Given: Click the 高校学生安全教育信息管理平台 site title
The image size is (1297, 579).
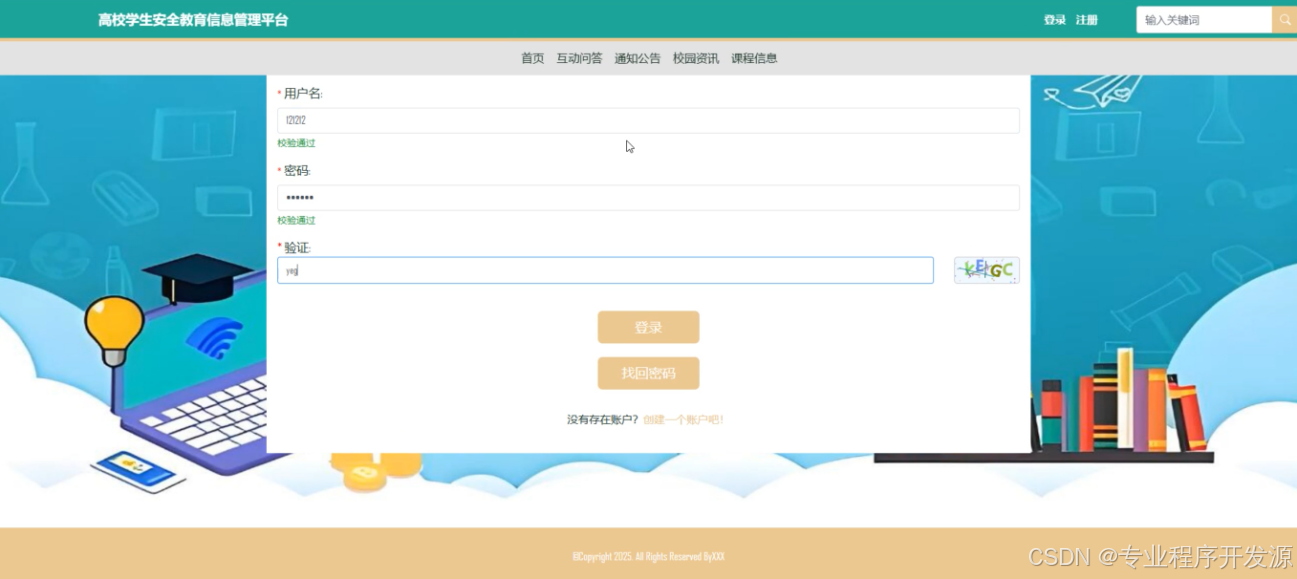Looking at the screenshot, I should pos(193,20).
